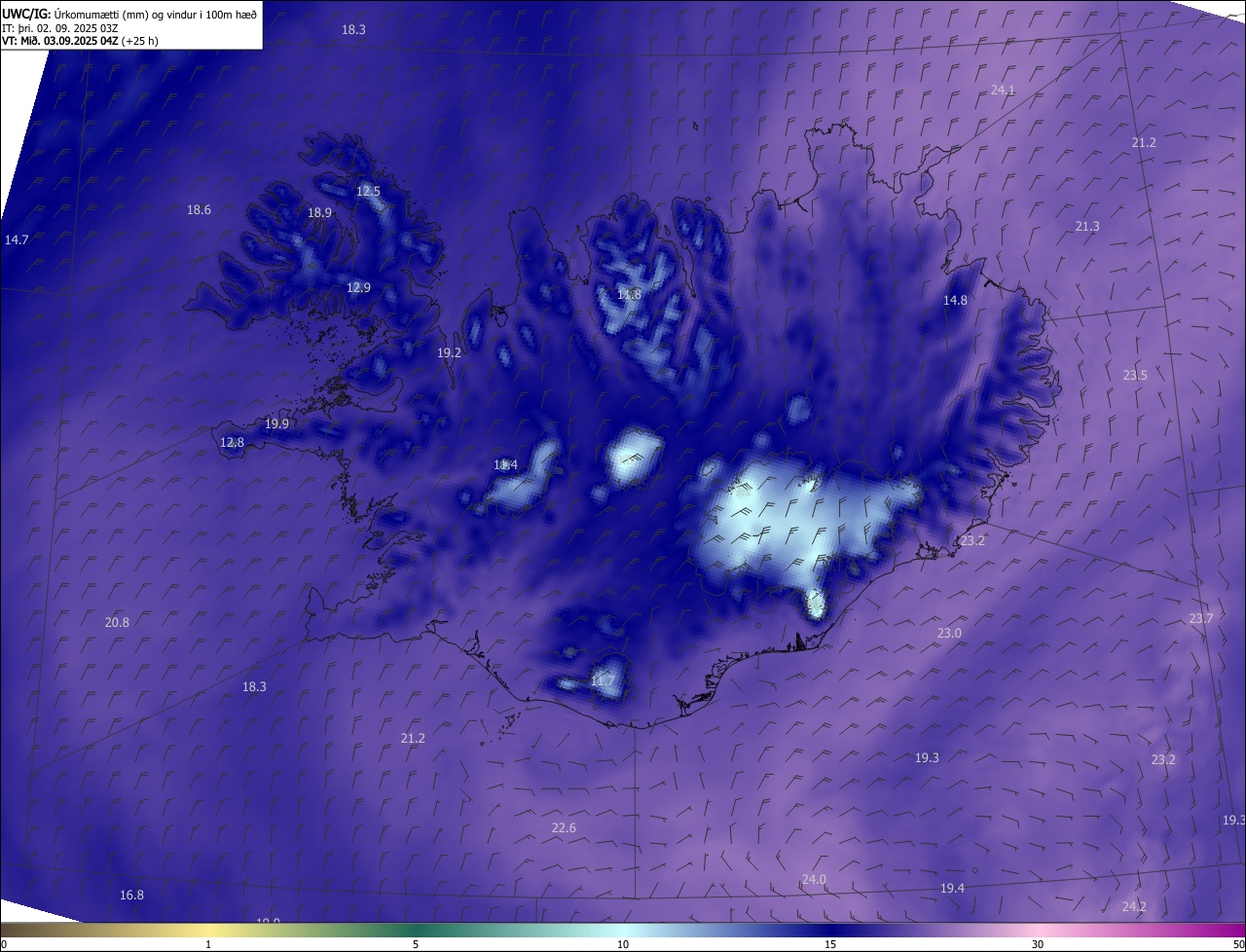1246x952 pixels.
Task: Select the 14.8 value label
Action: point(955,300)
